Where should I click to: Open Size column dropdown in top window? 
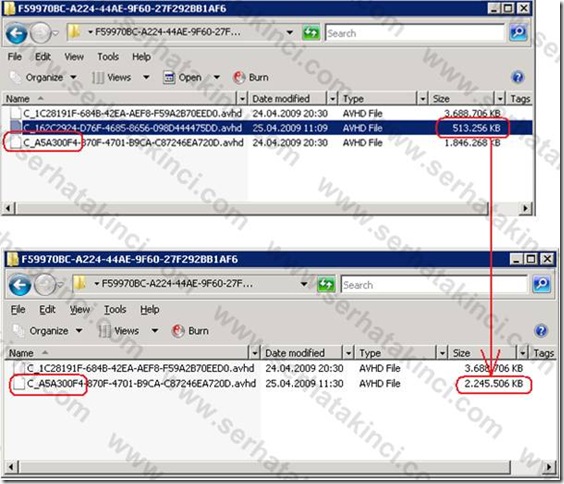500,99
